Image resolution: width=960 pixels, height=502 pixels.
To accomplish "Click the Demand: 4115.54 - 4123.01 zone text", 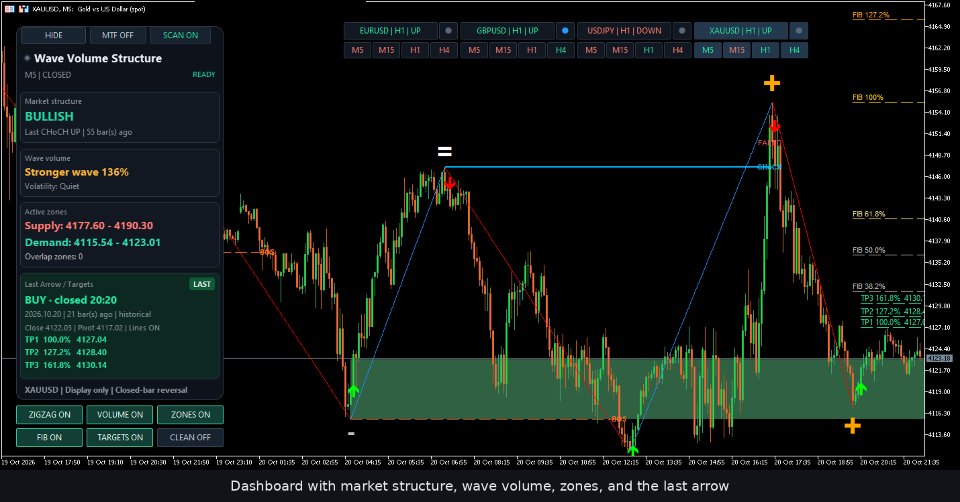I will tap(92, 242).
